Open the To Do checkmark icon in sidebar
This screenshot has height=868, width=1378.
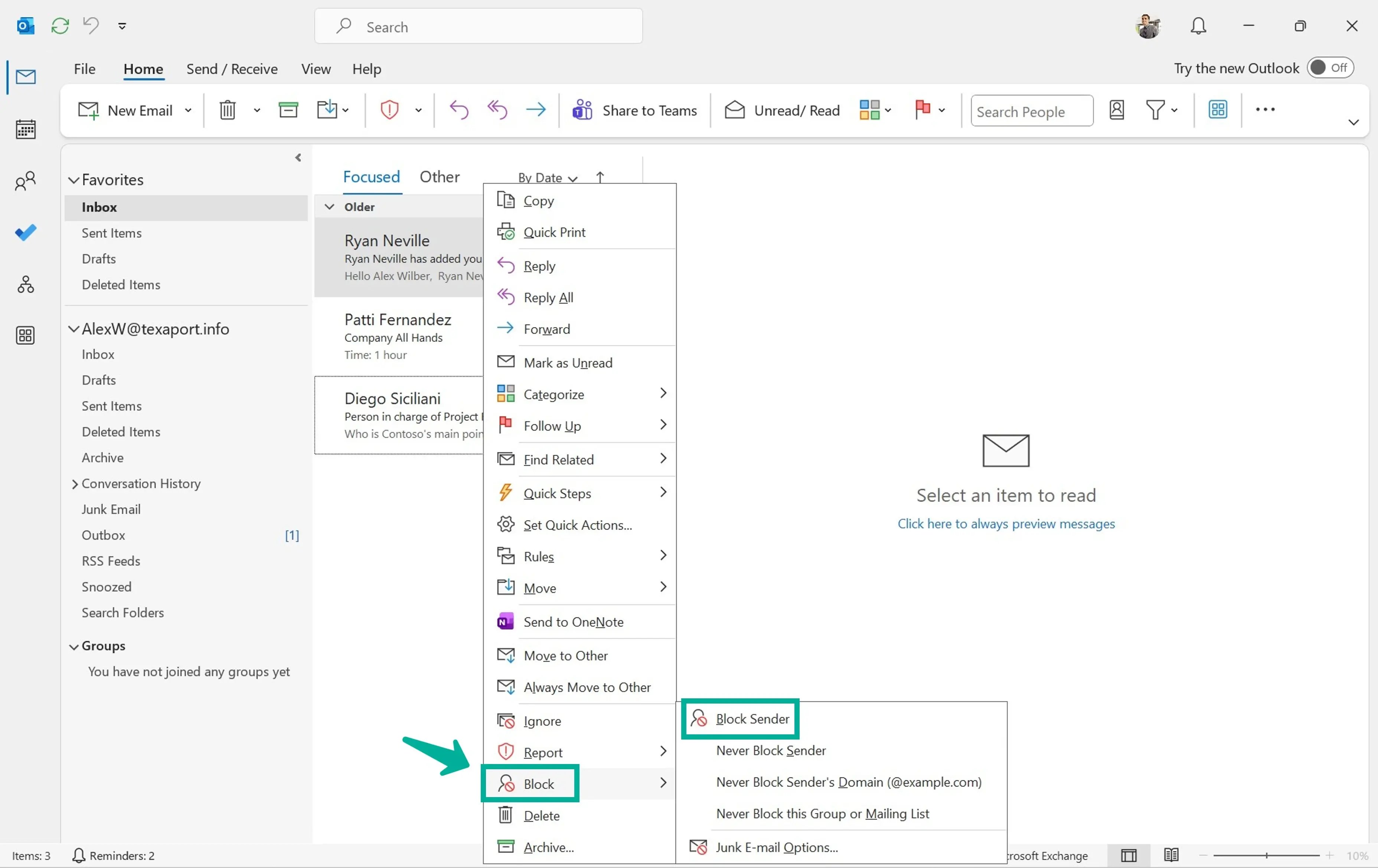click(x=26, y=232)
